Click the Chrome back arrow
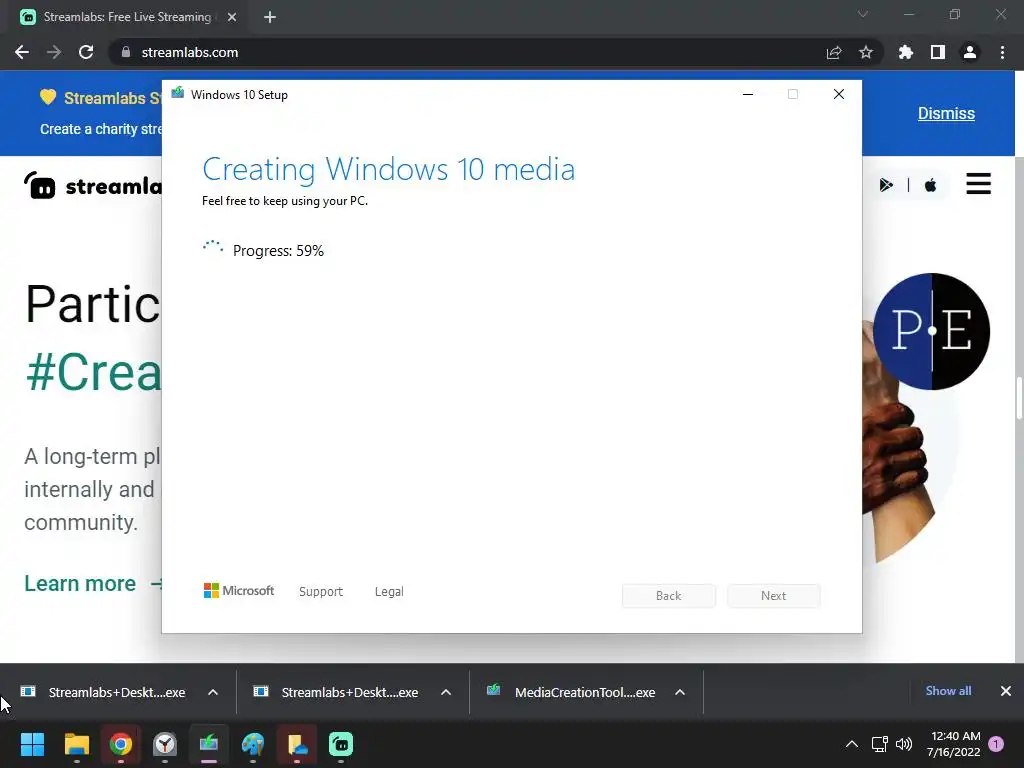1024x768 pixels. 22,52
